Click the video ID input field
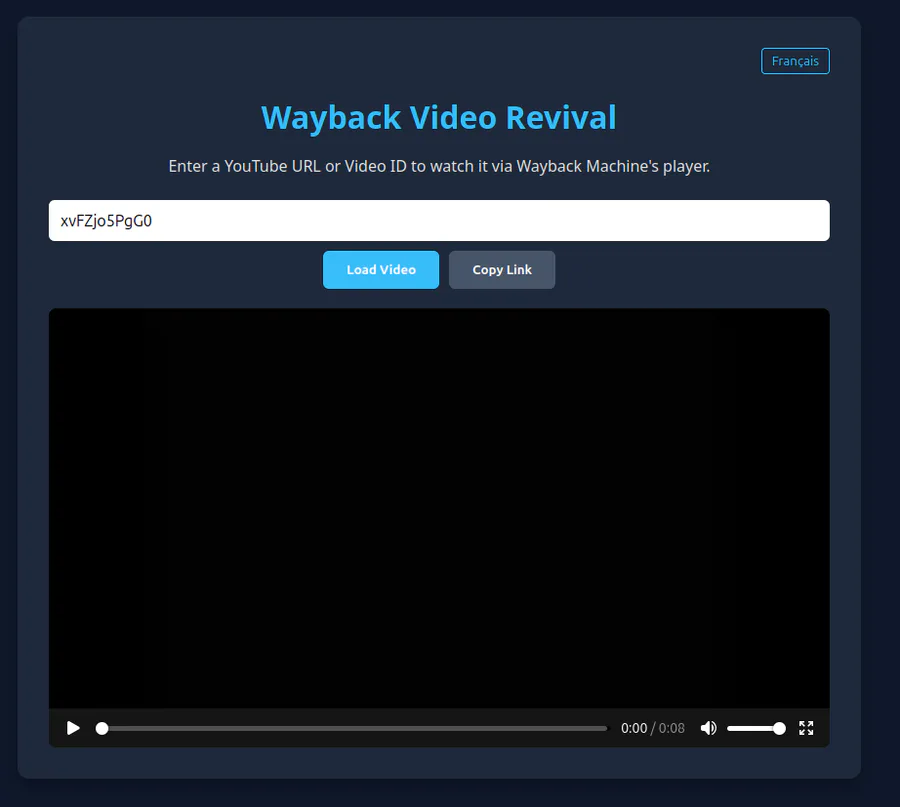 [439, 220]
